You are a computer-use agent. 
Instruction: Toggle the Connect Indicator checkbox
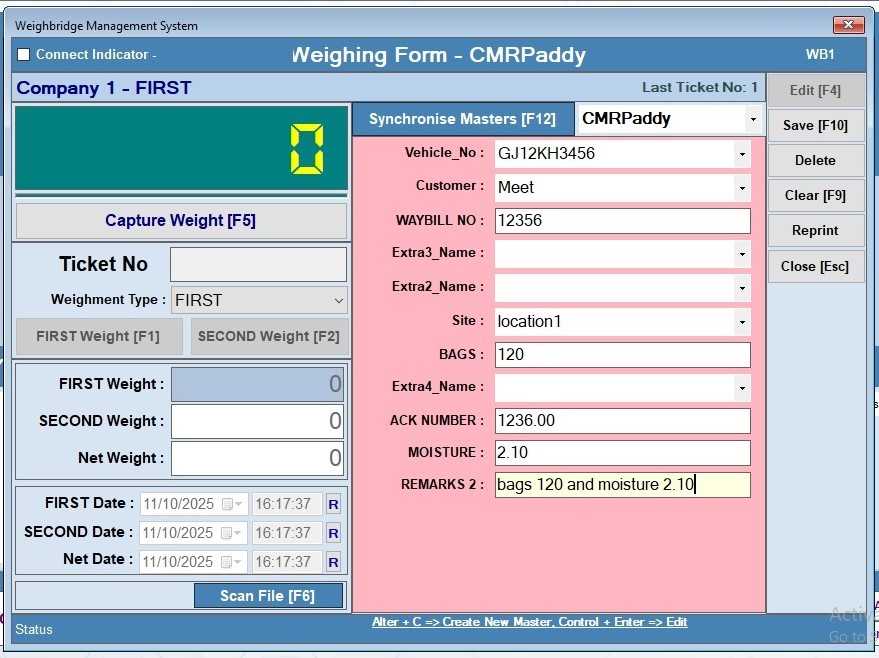click(24, 55)
